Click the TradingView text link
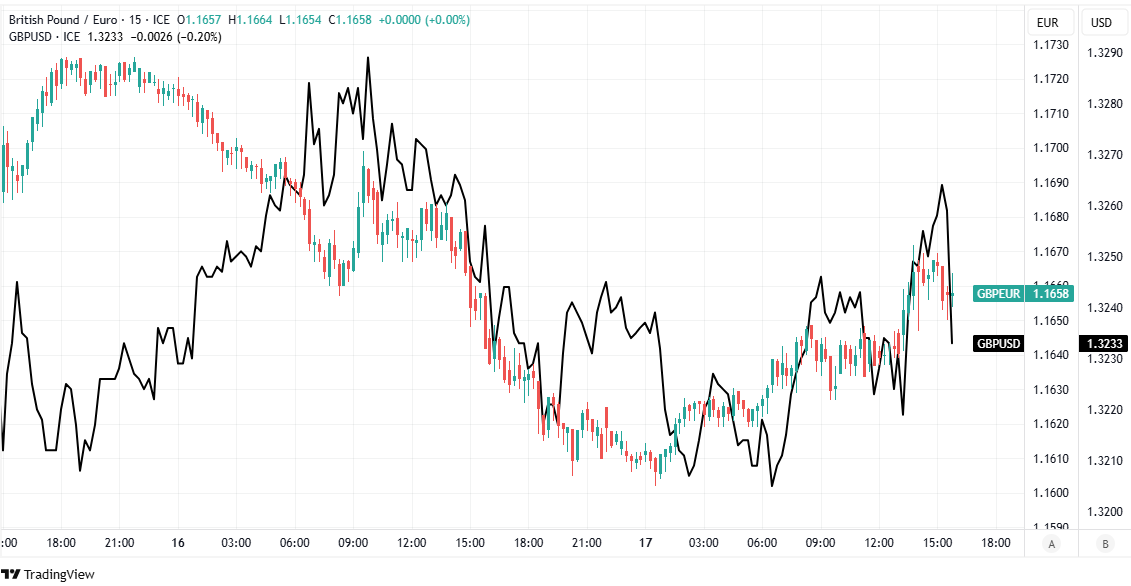Image resolution: width=1131 pixels, height=586 pixels. [59, 574]
